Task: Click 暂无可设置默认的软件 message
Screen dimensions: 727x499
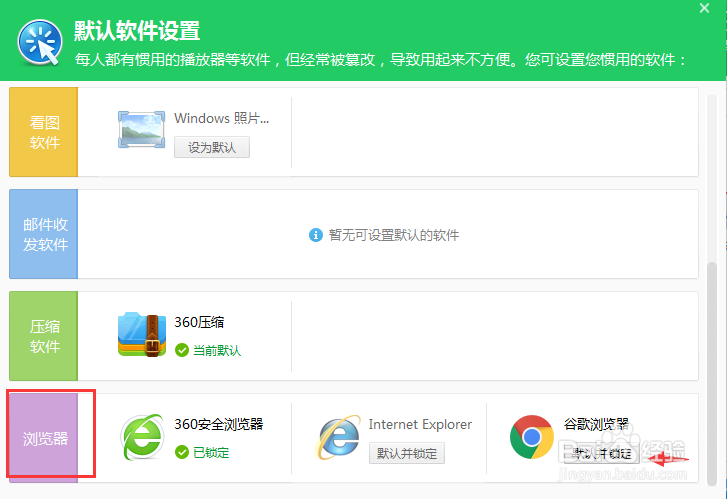Action: pyautogui.click(x=394, y=235)
